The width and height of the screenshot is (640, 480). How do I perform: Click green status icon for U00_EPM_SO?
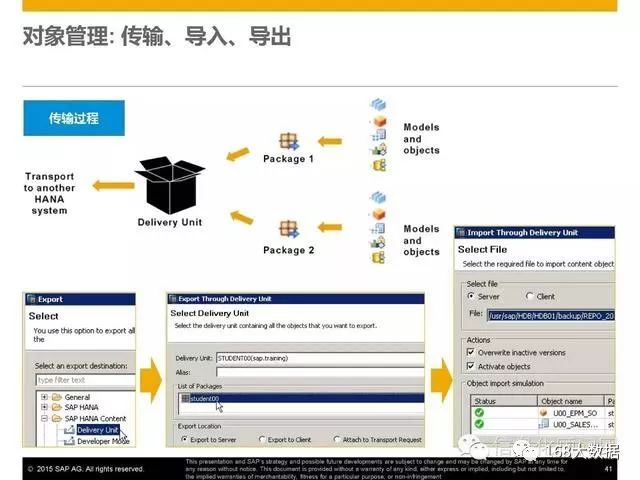pos(479,413)
